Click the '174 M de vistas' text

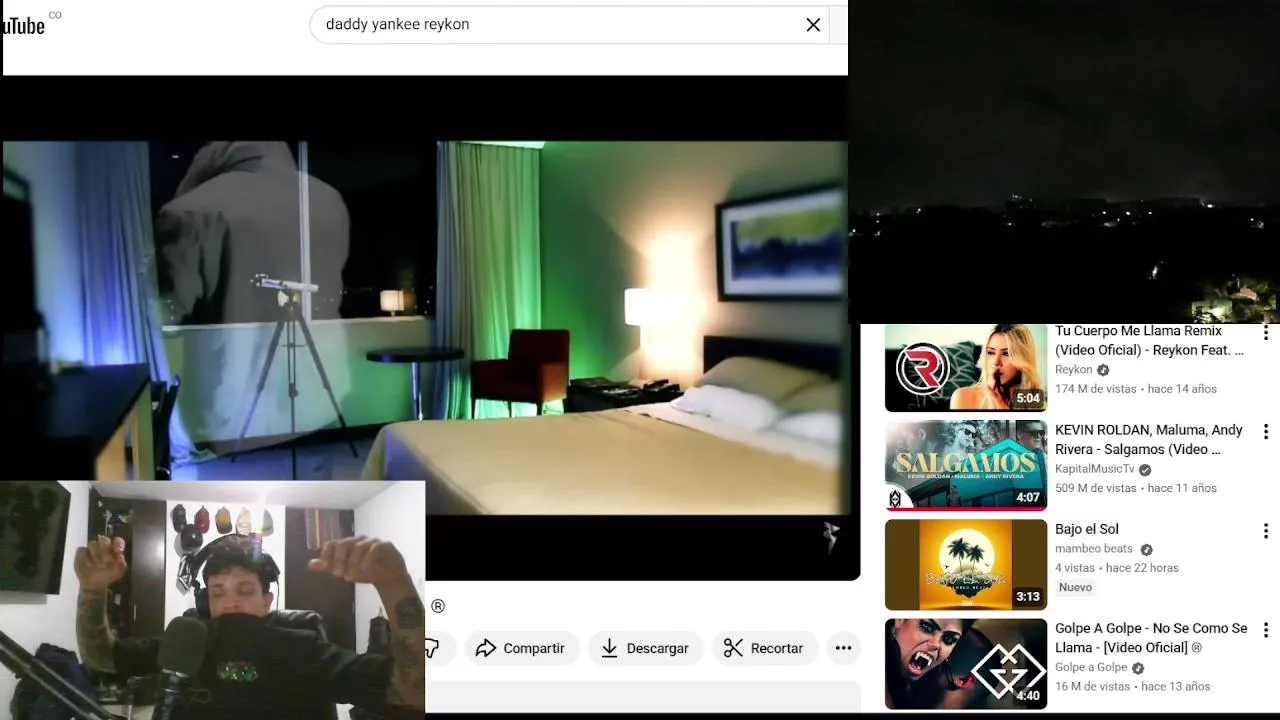coord(1096,389)
